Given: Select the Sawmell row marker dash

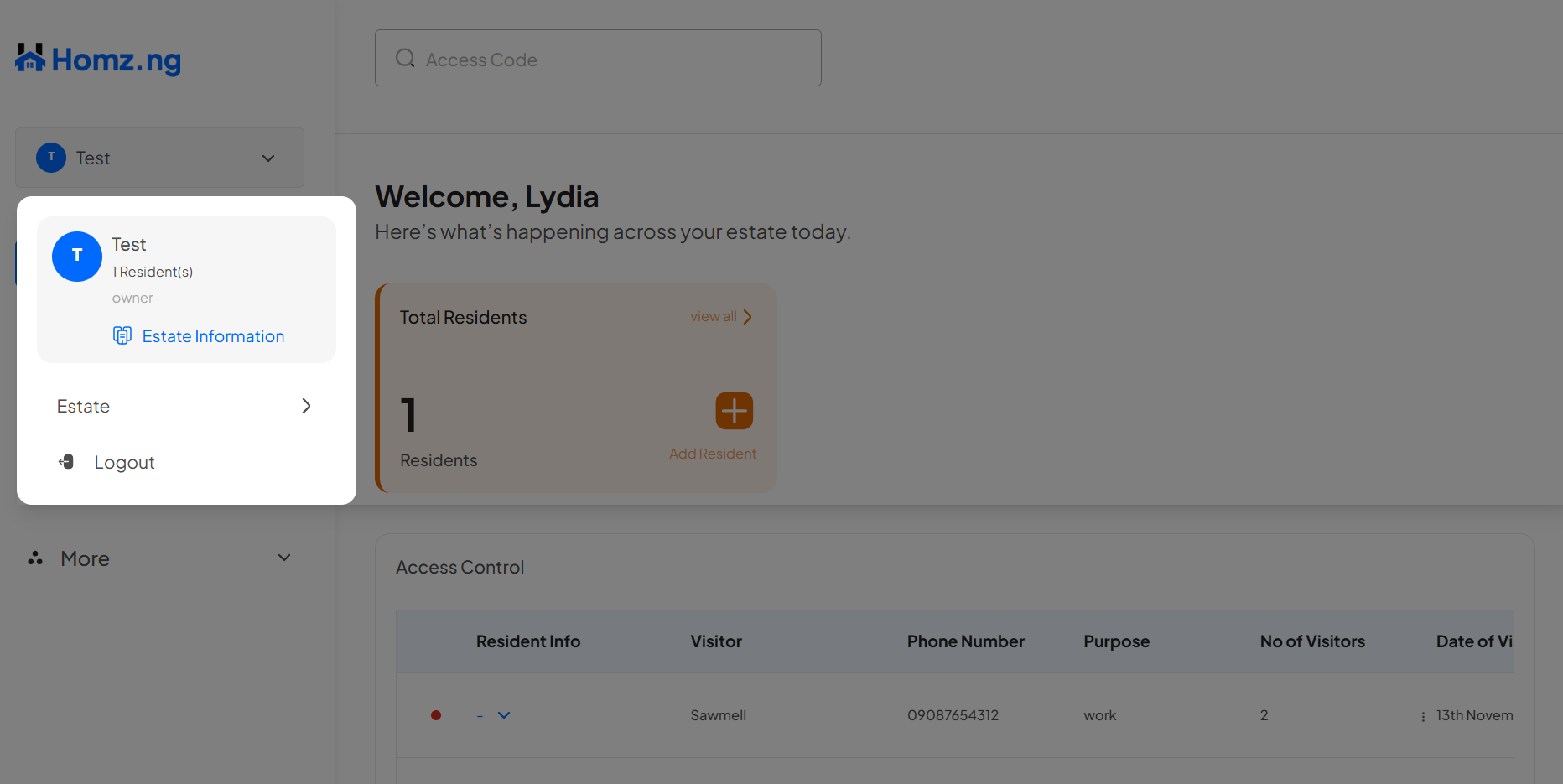Looking at the screenshot, I should pos(480,715).
